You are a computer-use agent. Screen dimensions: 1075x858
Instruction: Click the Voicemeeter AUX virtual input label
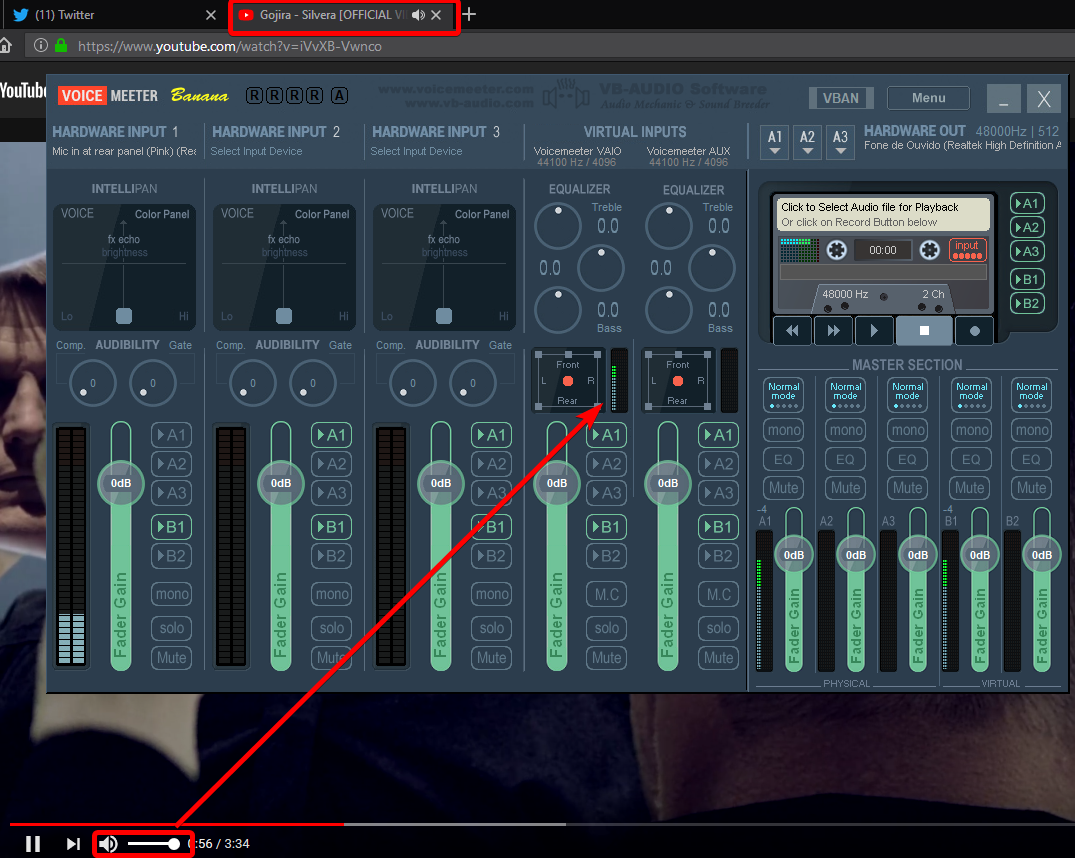(x=688, y=151)
